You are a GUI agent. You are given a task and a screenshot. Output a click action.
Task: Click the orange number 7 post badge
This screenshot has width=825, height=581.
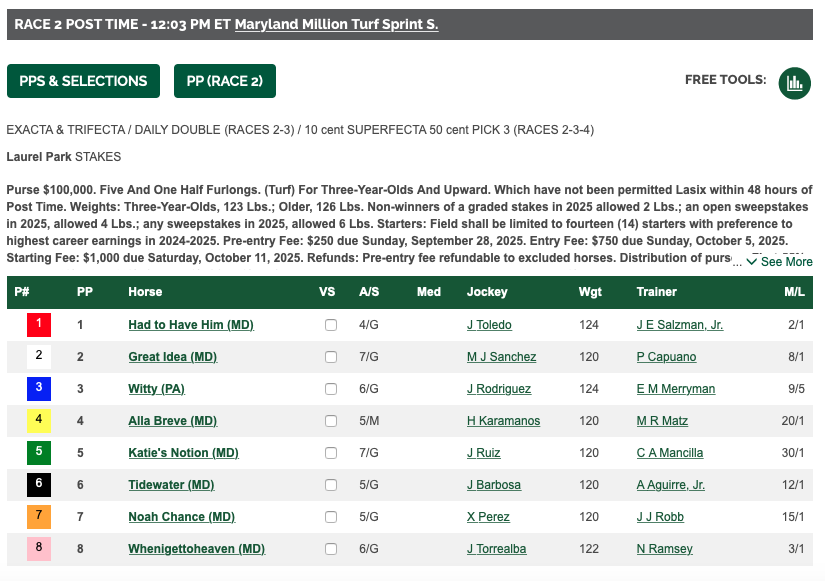(x=39, y=517)
